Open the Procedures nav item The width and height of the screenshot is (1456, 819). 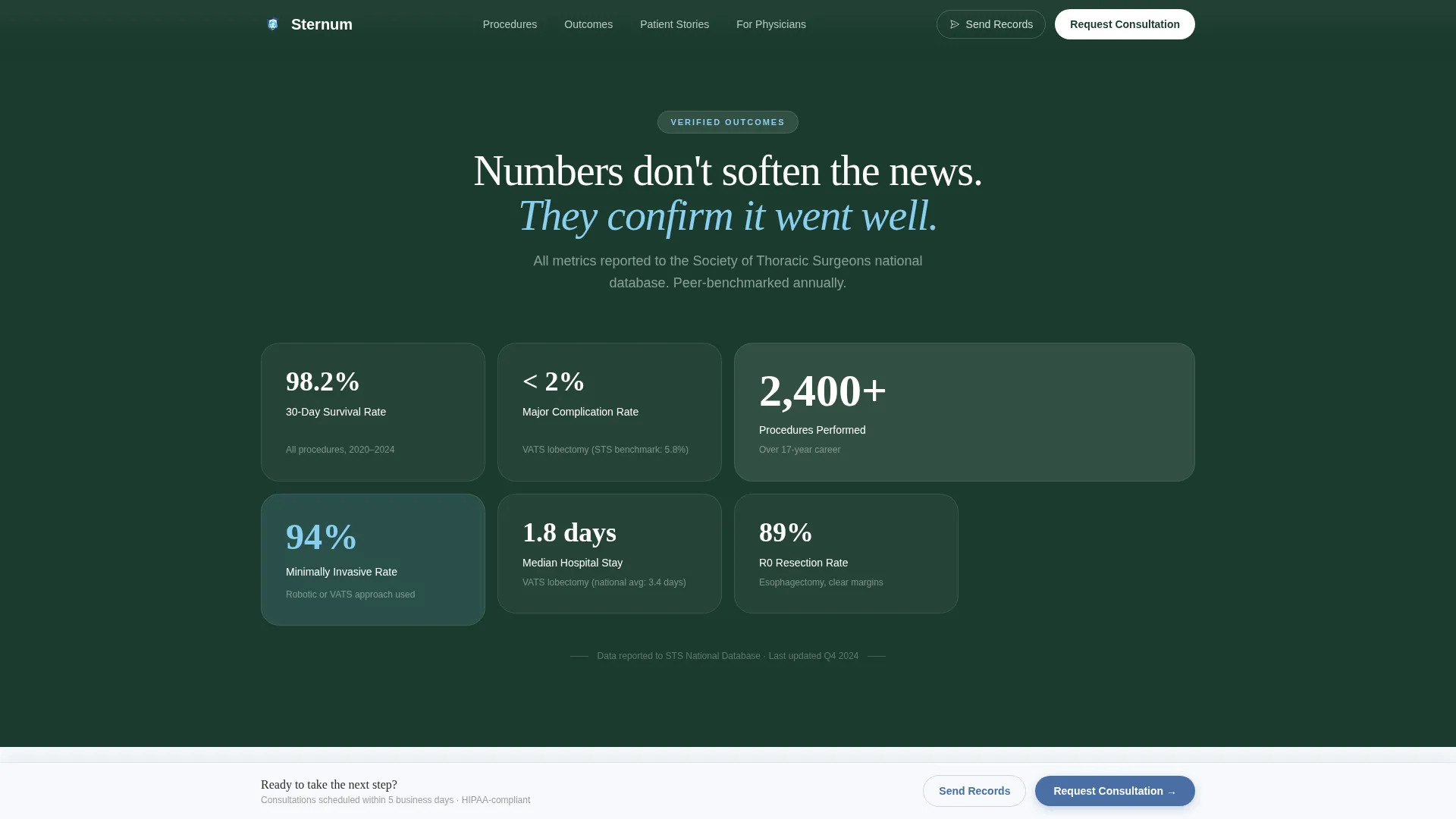click(x=510, y=24)
